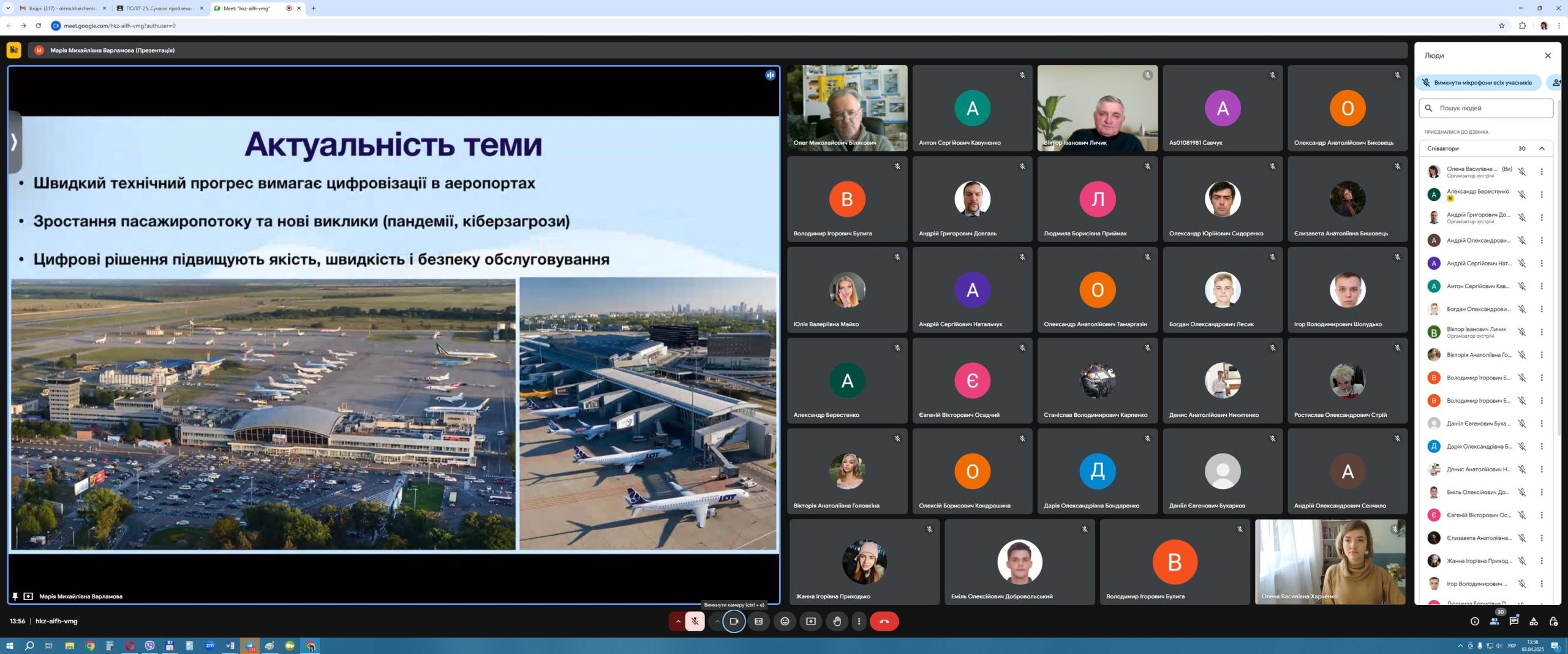Open audio settings arrow beside microphone

pos(678,621)
